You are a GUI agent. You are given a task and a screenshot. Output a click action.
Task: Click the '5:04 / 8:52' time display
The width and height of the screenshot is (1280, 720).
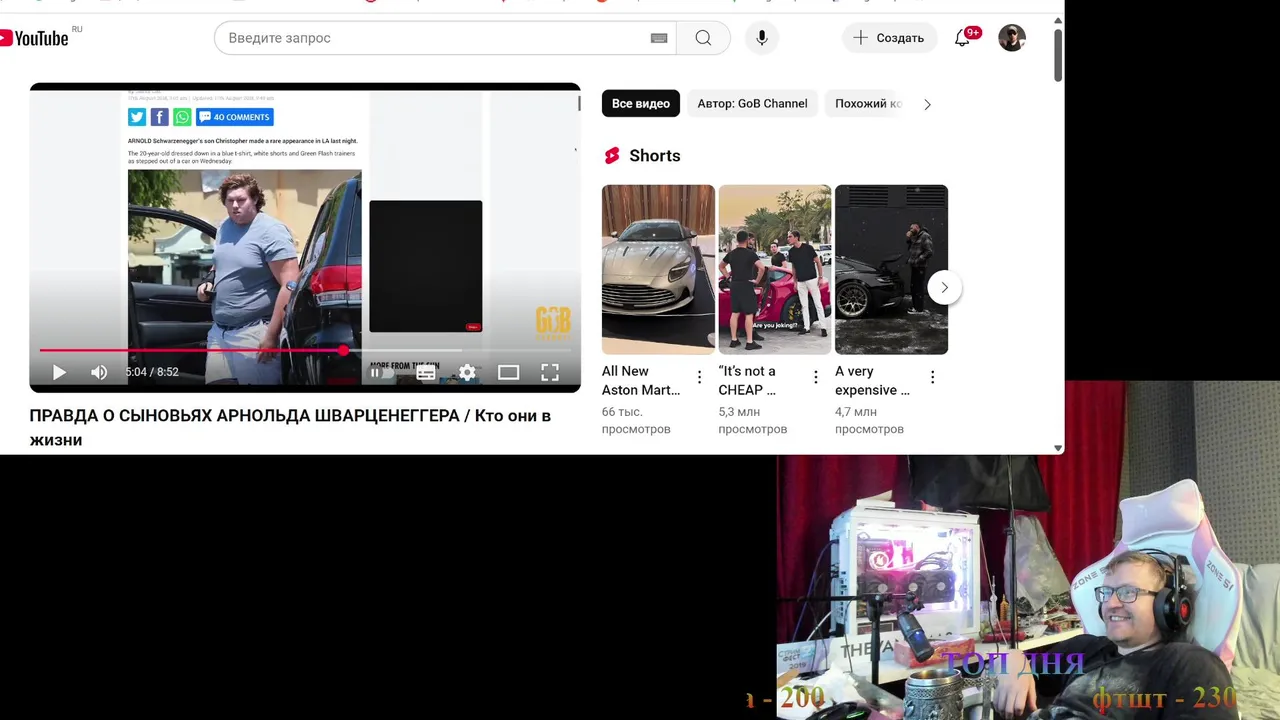click(x=152, y=372)
